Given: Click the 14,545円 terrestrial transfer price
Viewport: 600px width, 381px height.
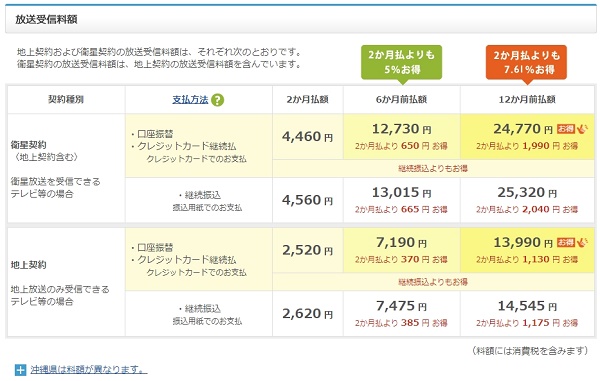Looking at the screenshot, I should pyautogui.click(x=527, y=306).
